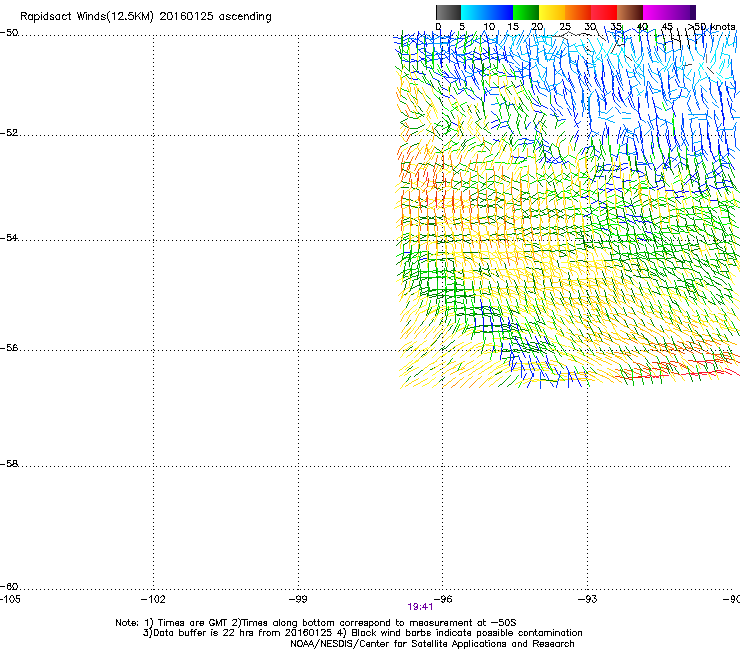Viewport: 740px width, 650px height.
Task: Click the '25' legend scale label
Action: [565, 27]
